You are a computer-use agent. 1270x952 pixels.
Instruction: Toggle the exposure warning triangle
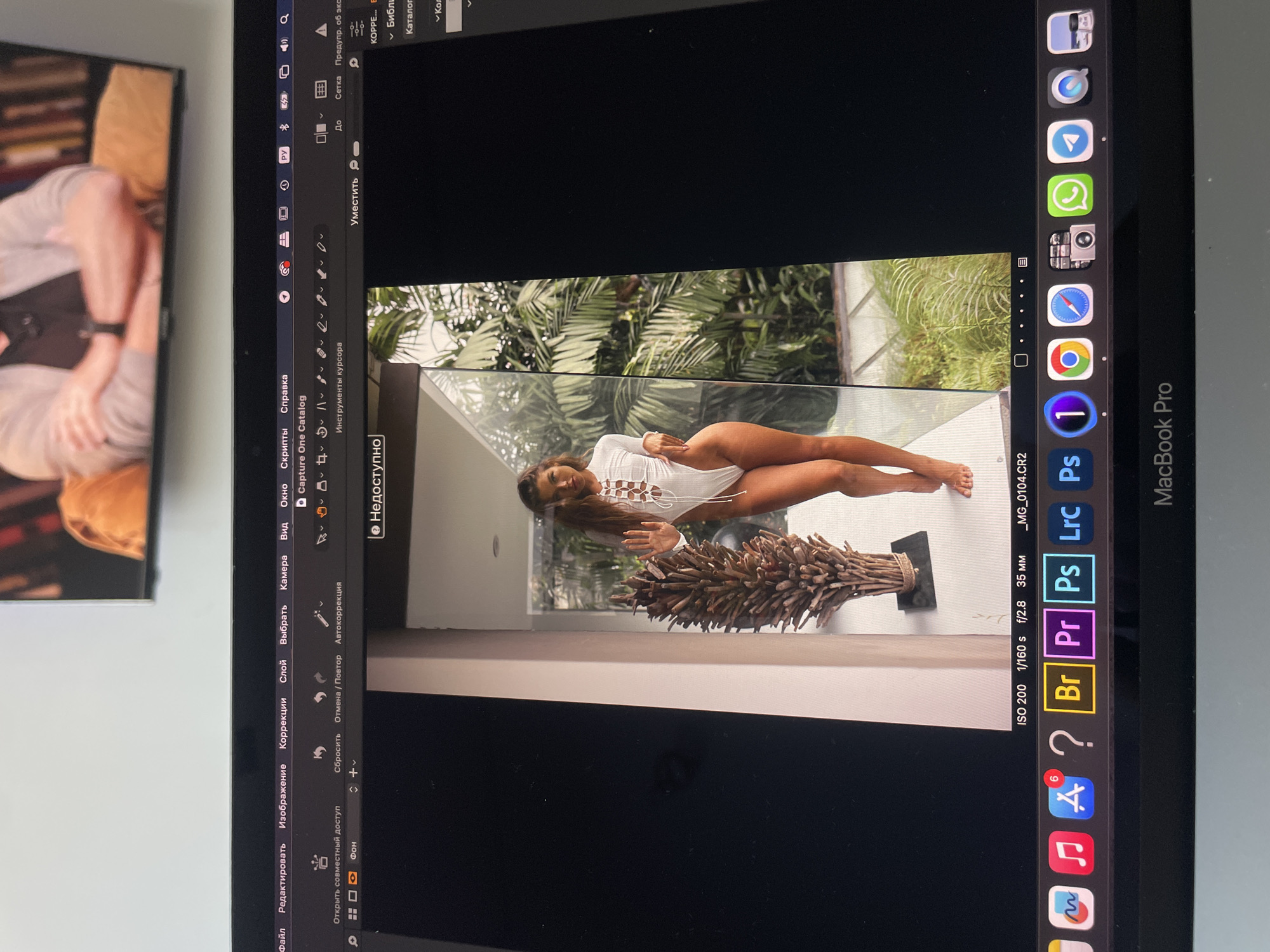point(321,29)
